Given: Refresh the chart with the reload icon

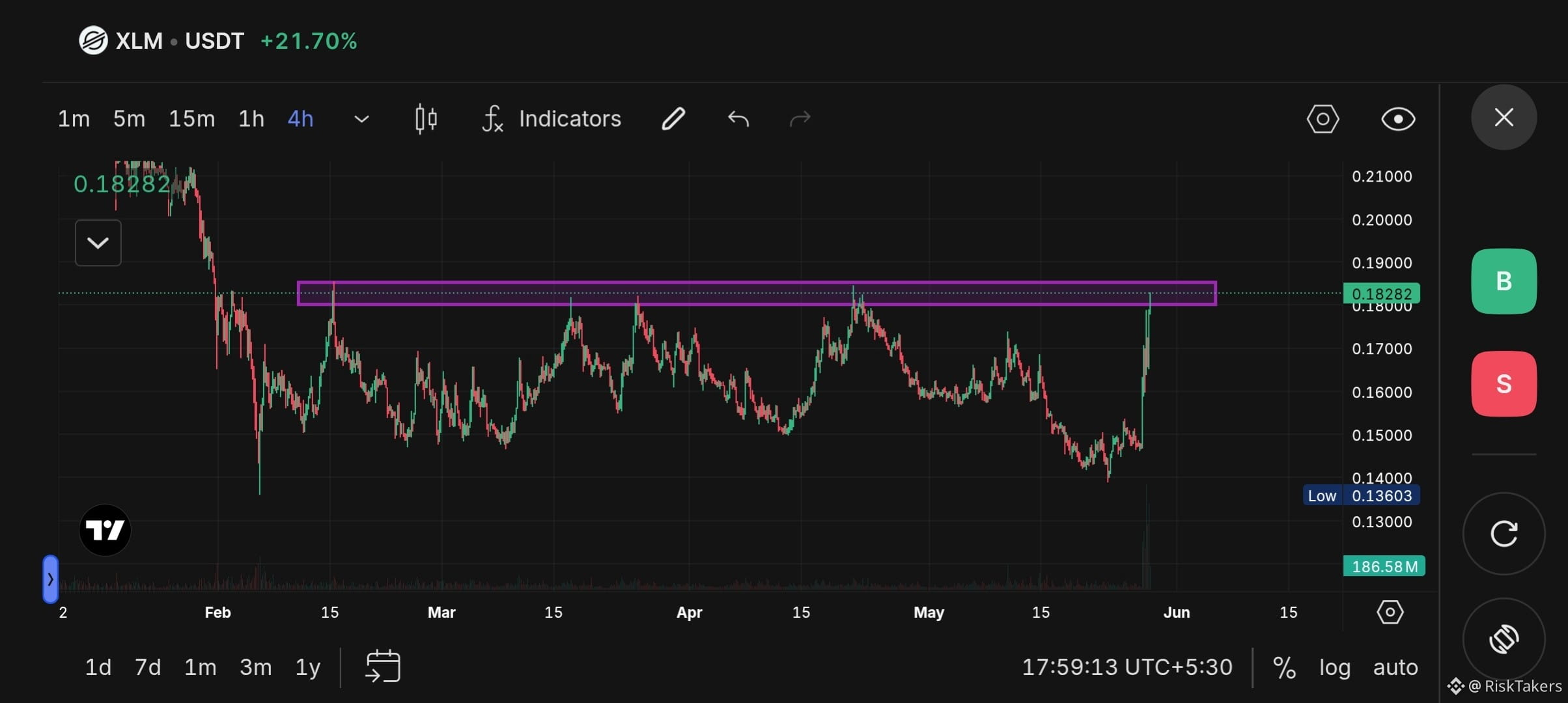Looking at the screenshot, I should coord(1504,534).
